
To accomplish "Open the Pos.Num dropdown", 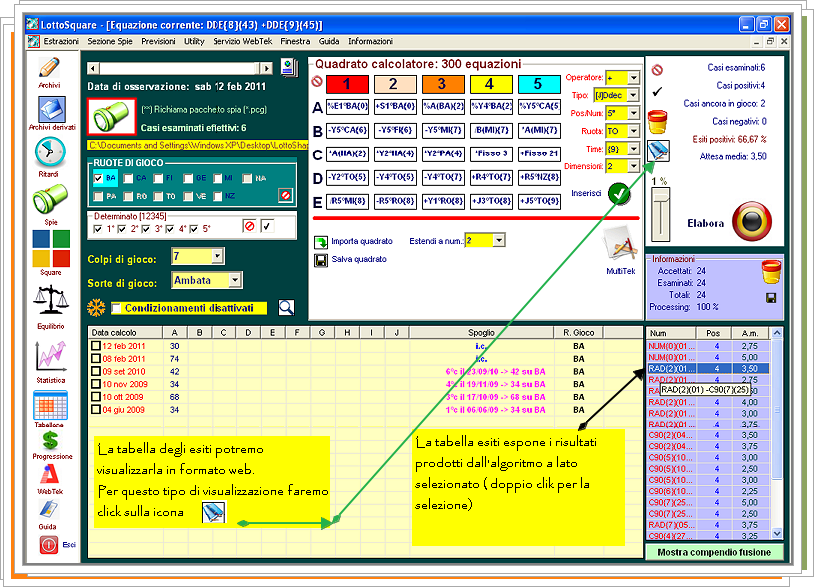I will tap(633, 113).
